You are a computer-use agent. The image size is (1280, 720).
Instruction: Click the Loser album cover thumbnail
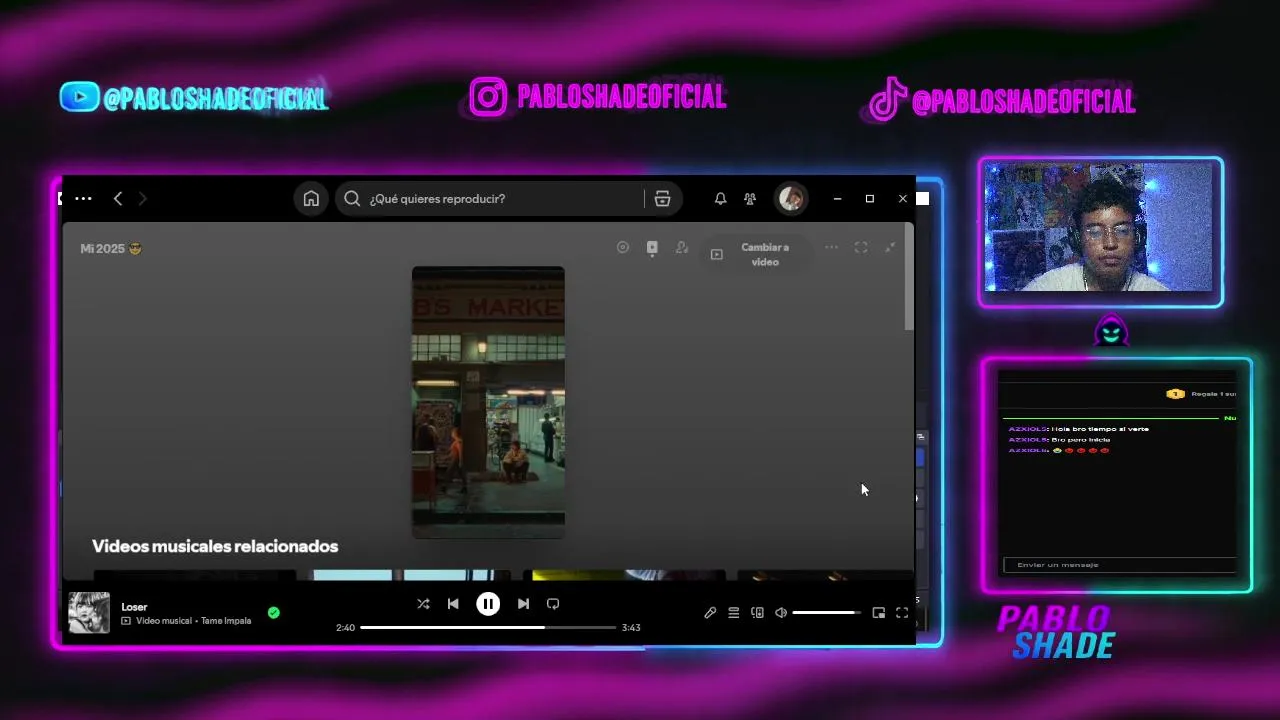click(x=89, y=613)
